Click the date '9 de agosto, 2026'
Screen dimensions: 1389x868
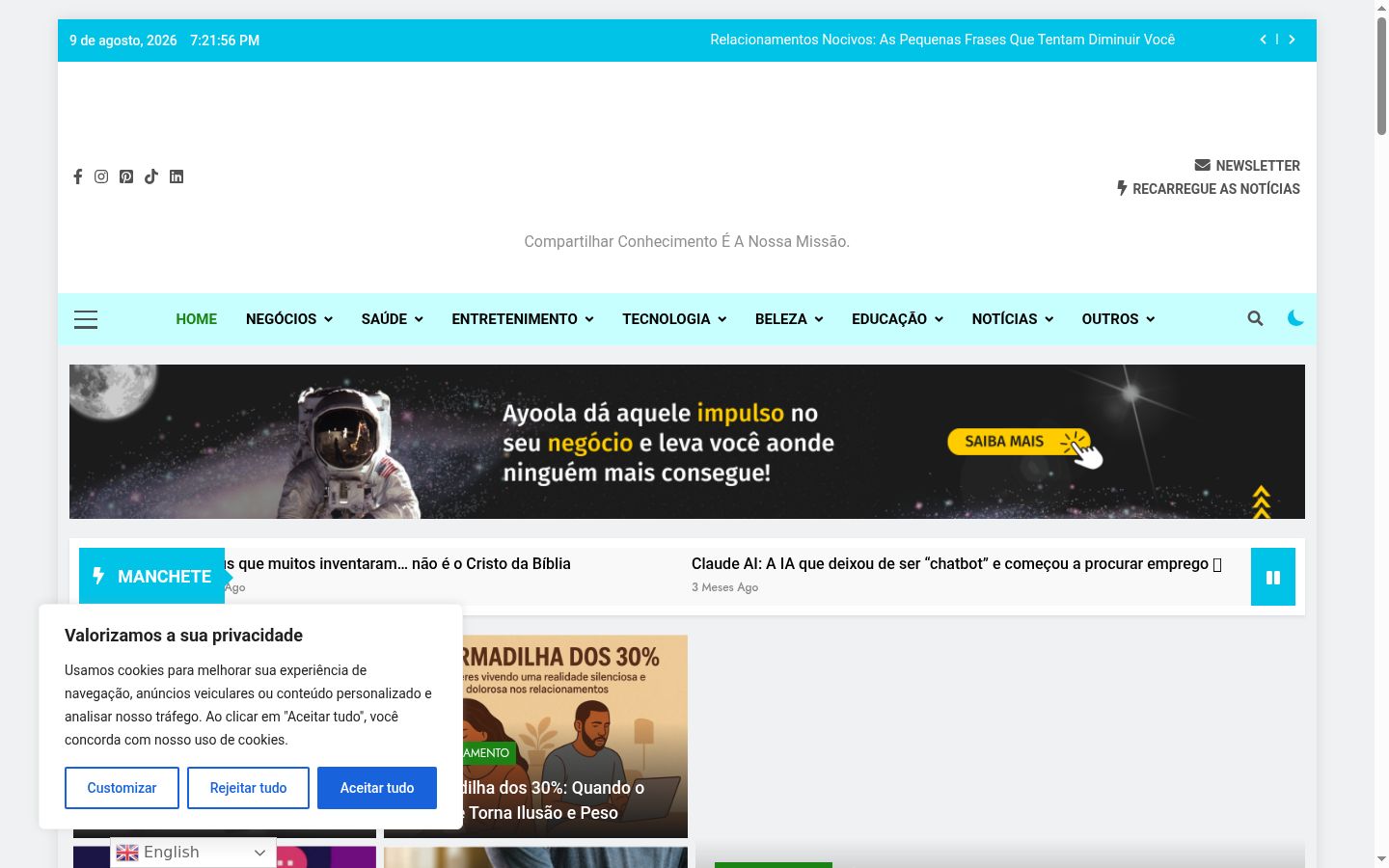pyautogui.click(x=123, y=41)
